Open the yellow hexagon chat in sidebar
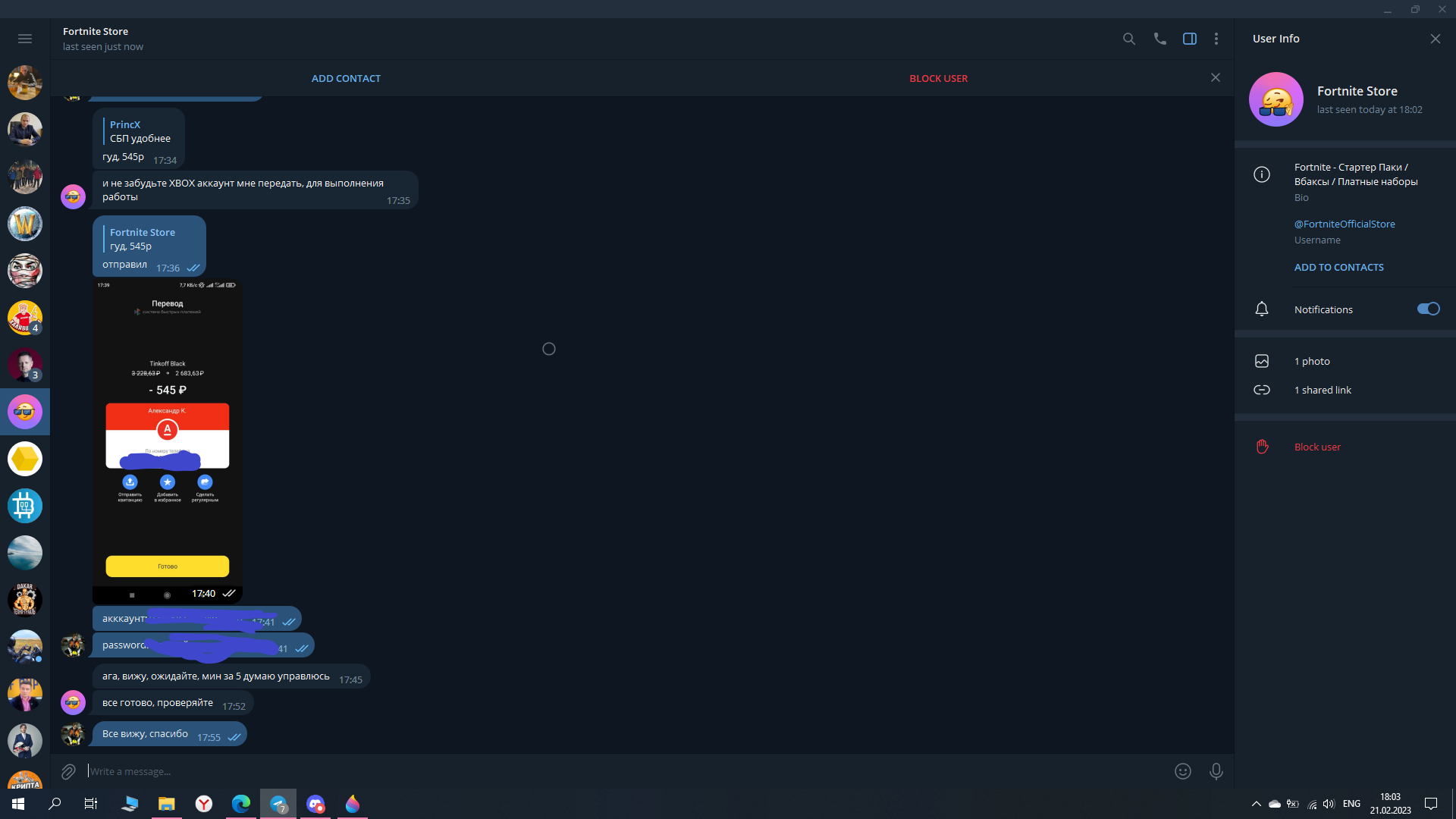 coord(25,459)
